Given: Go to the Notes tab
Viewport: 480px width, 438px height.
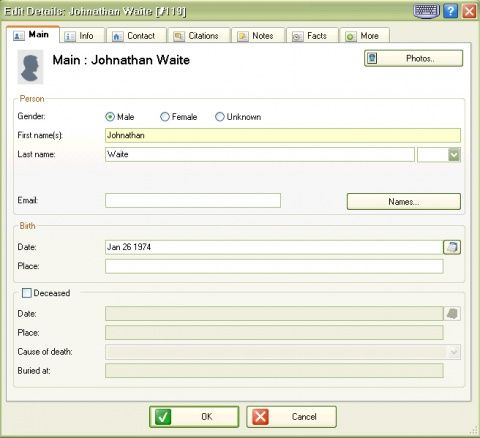Looking at the screenshot, I should [x=258, y=36].
